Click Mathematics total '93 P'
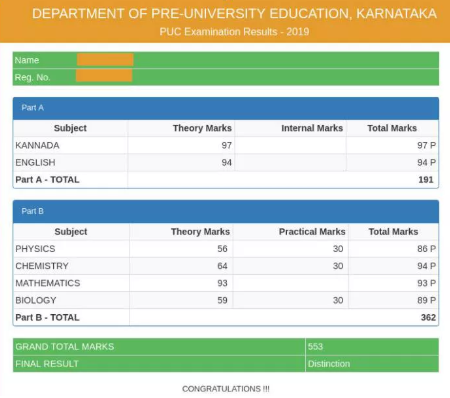 [x=426, y=283]
